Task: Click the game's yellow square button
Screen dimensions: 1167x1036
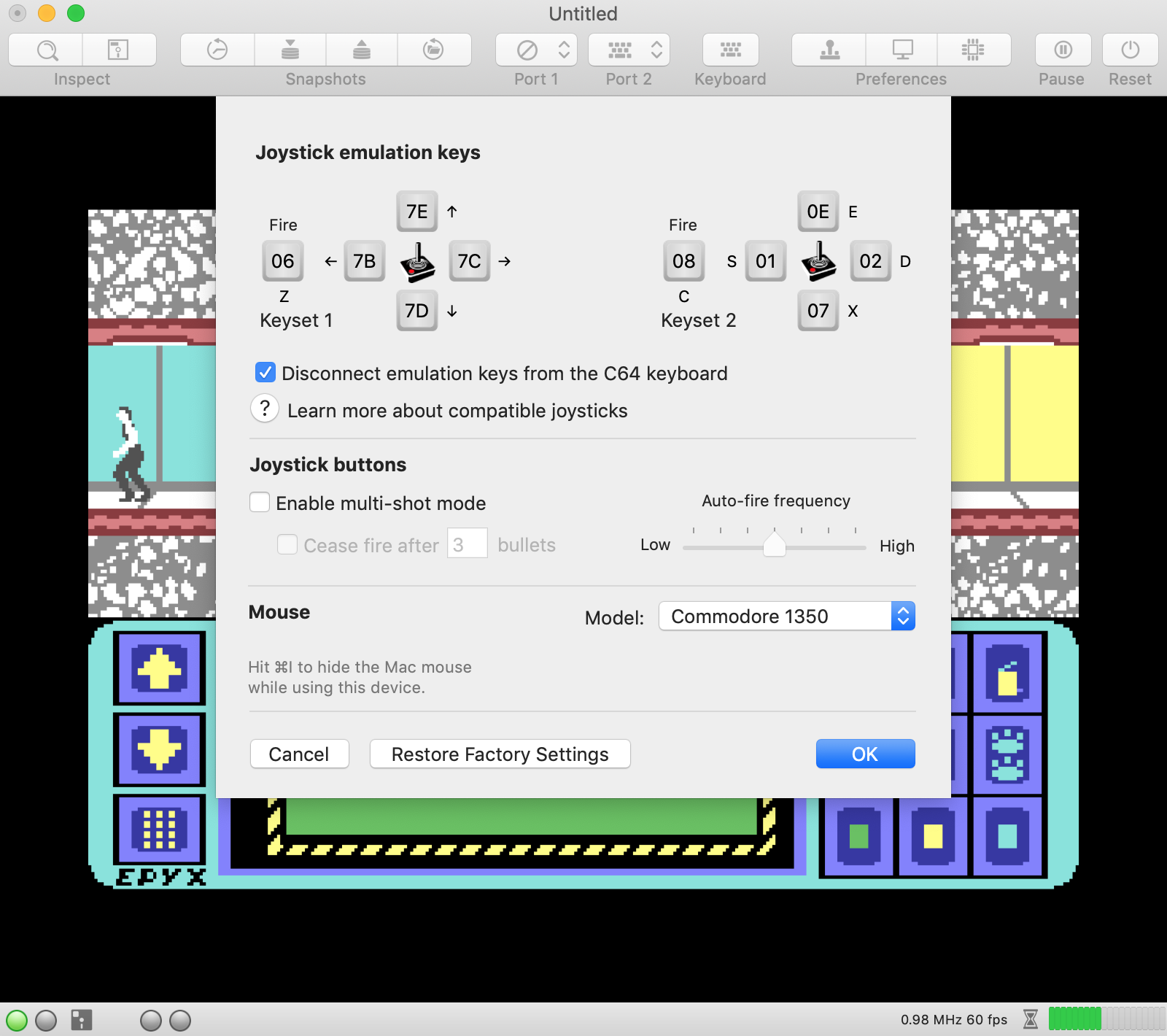Action: point(933,836)
